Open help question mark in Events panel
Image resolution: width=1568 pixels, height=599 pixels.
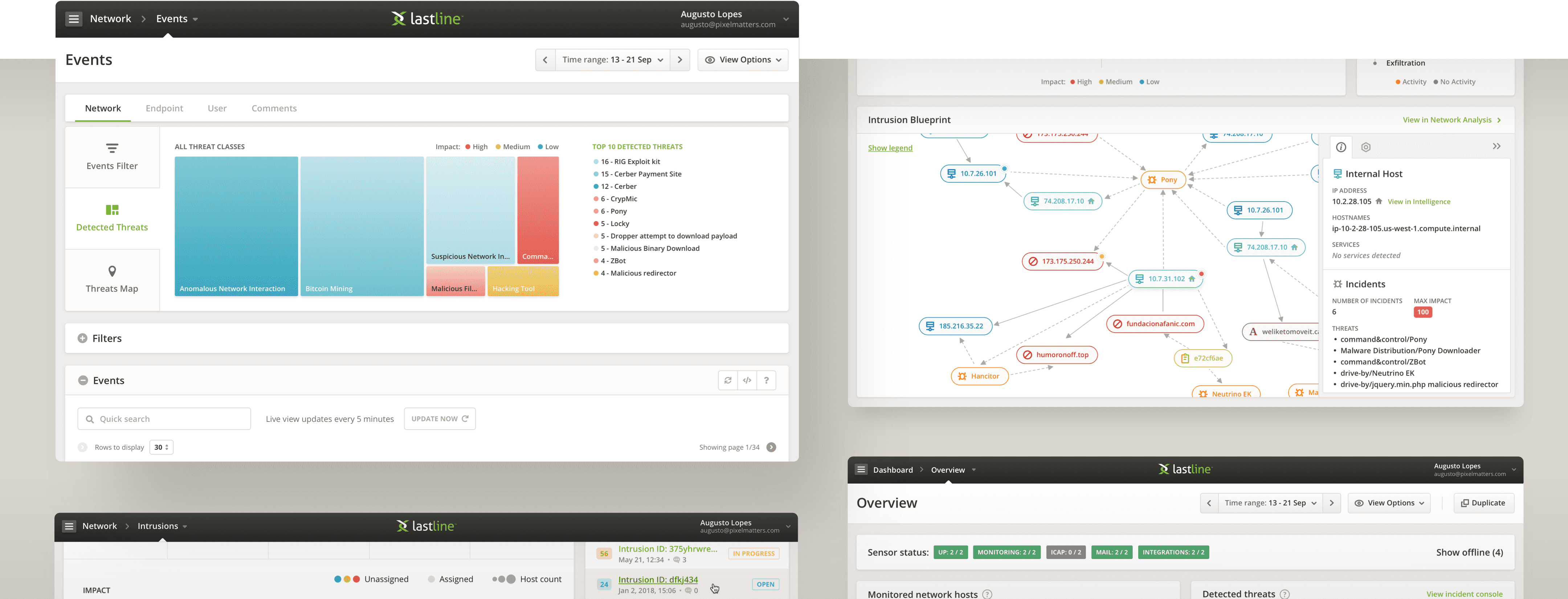766,380
